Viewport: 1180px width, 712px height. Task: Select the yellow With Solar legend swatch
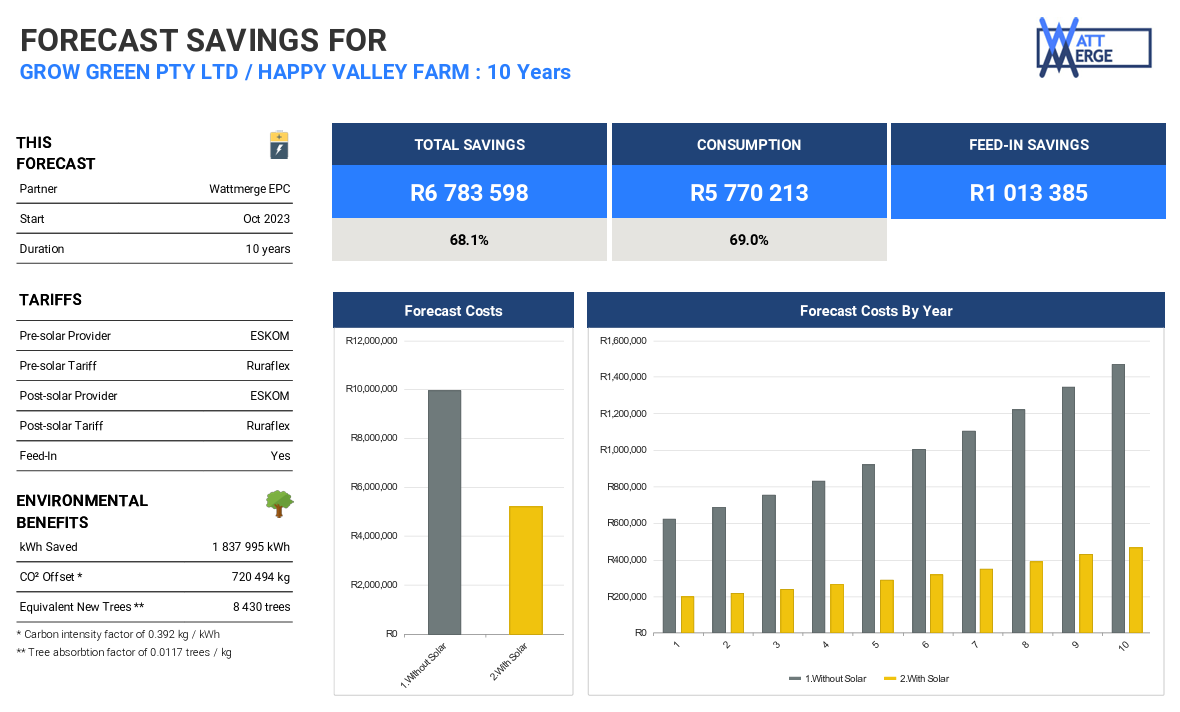click(890, 679)
